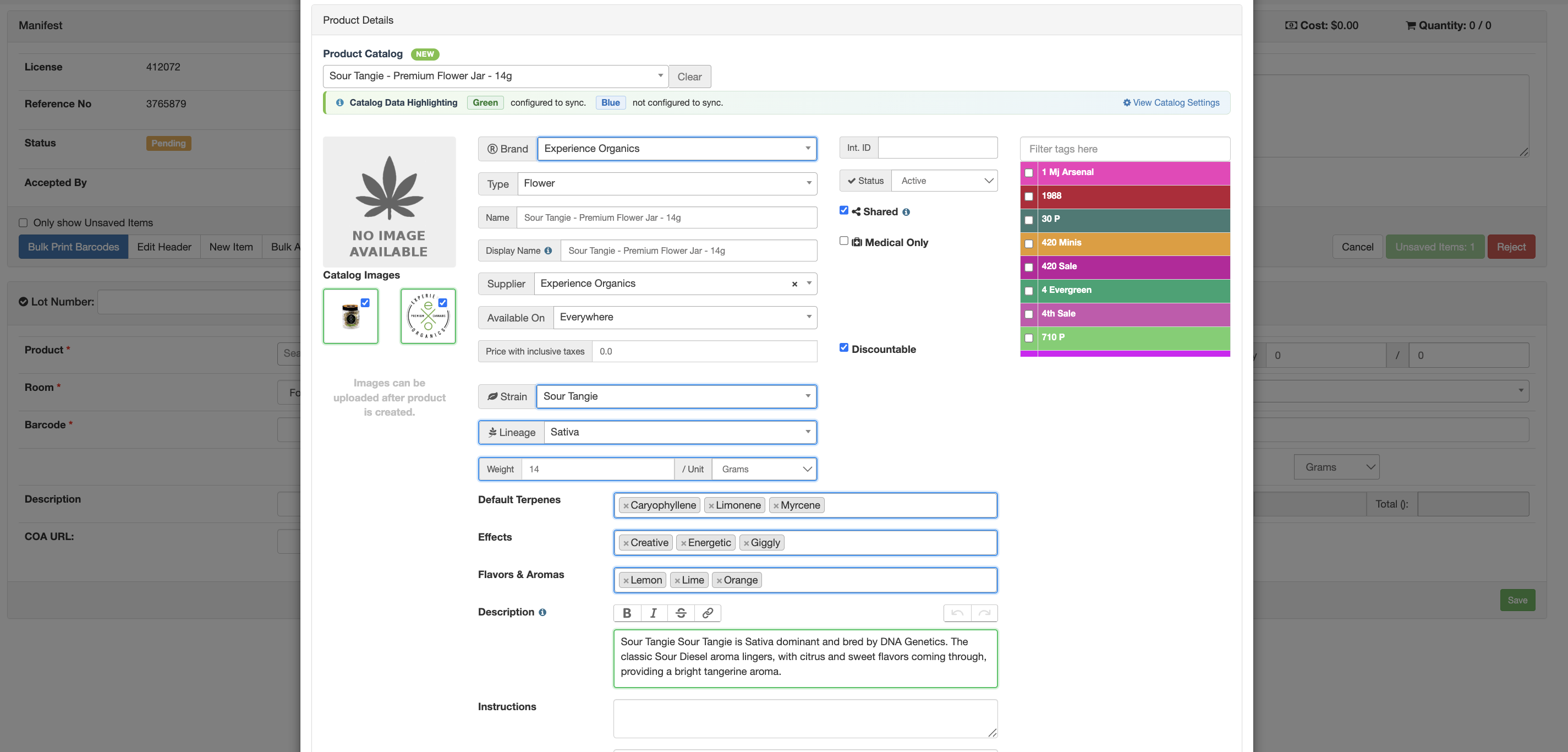Viewport: 1568px width, 752px height.
Task: Click New Item in the Manifest toolbar
Action: (x=231, y=247)
